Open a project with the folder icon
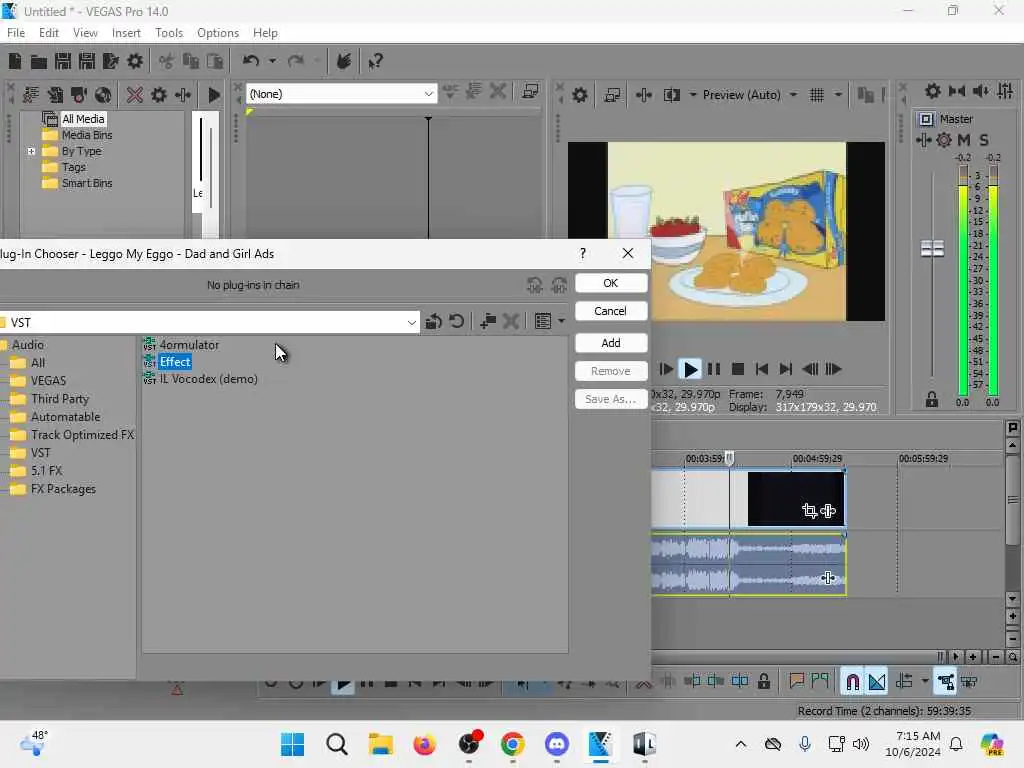This screenshot has width=1024, height=768. click(39, 61)
